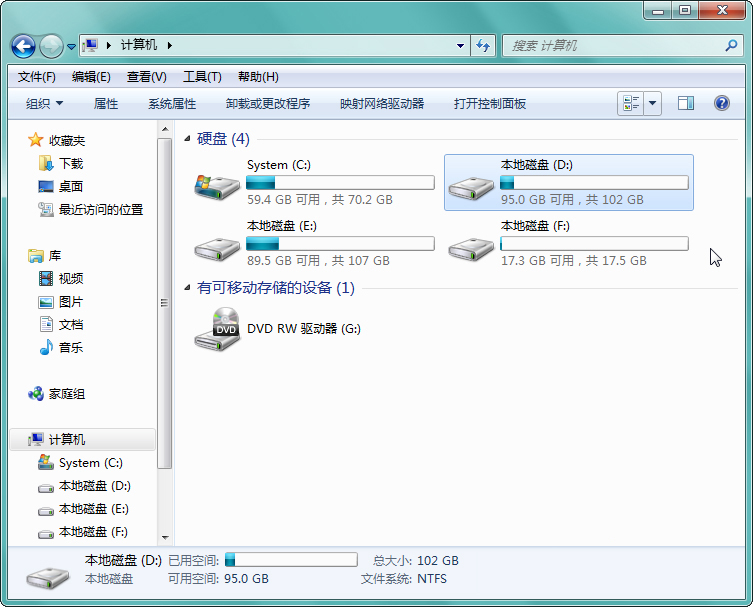Click the details pane drive icon
The image size is (753, 607).
point(48,578)
